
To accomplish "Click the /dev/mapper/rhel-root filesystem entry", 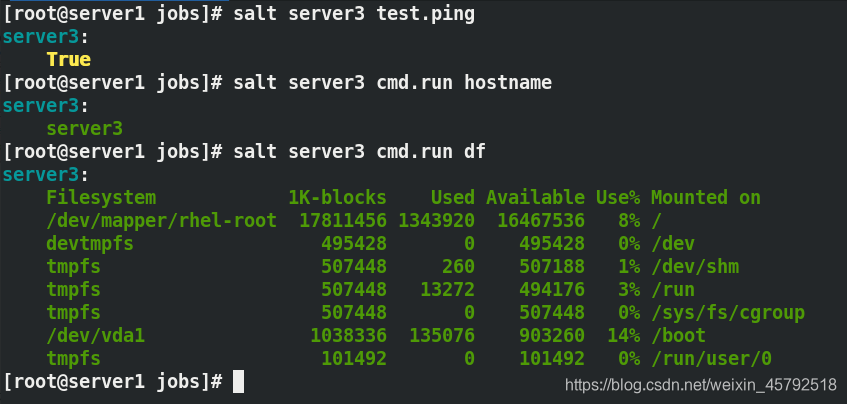I will (162, 220).
